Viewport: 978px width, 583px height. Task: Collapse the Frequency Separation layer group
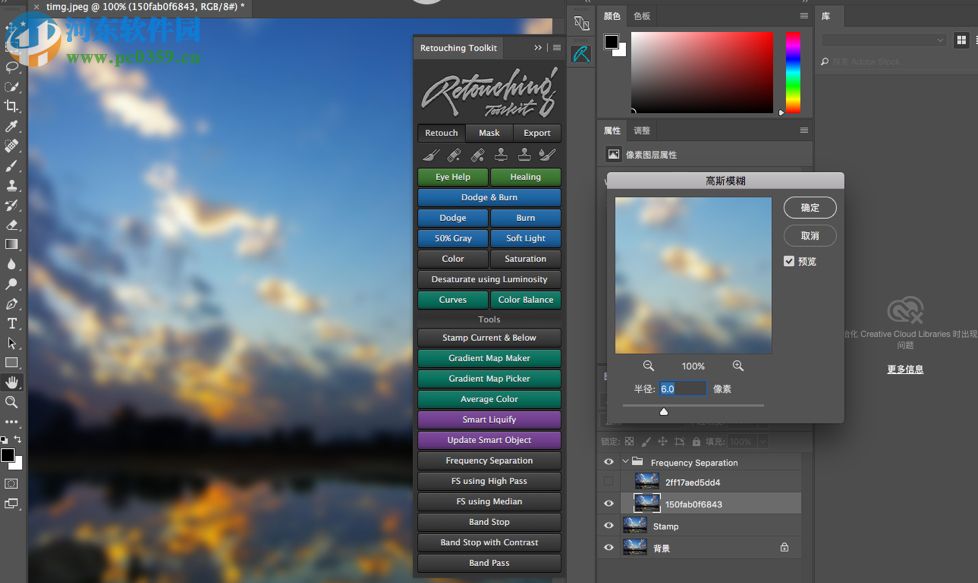pyautogui.click(x=625, y=461)
